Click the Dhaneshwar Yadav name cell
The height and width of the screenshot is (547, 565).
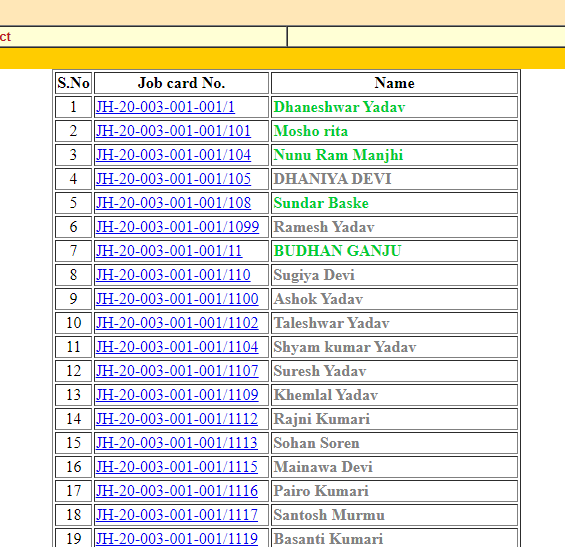tap(394, 107)
